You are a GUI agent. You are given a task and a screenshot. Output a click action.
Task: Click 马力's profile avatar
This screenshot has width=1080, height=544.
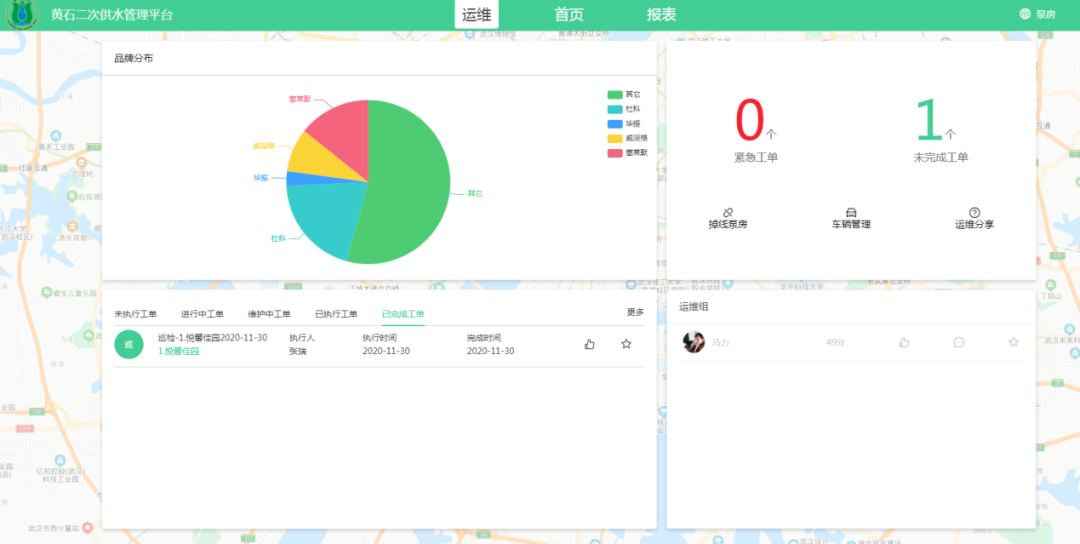click(x=693, y=342)
